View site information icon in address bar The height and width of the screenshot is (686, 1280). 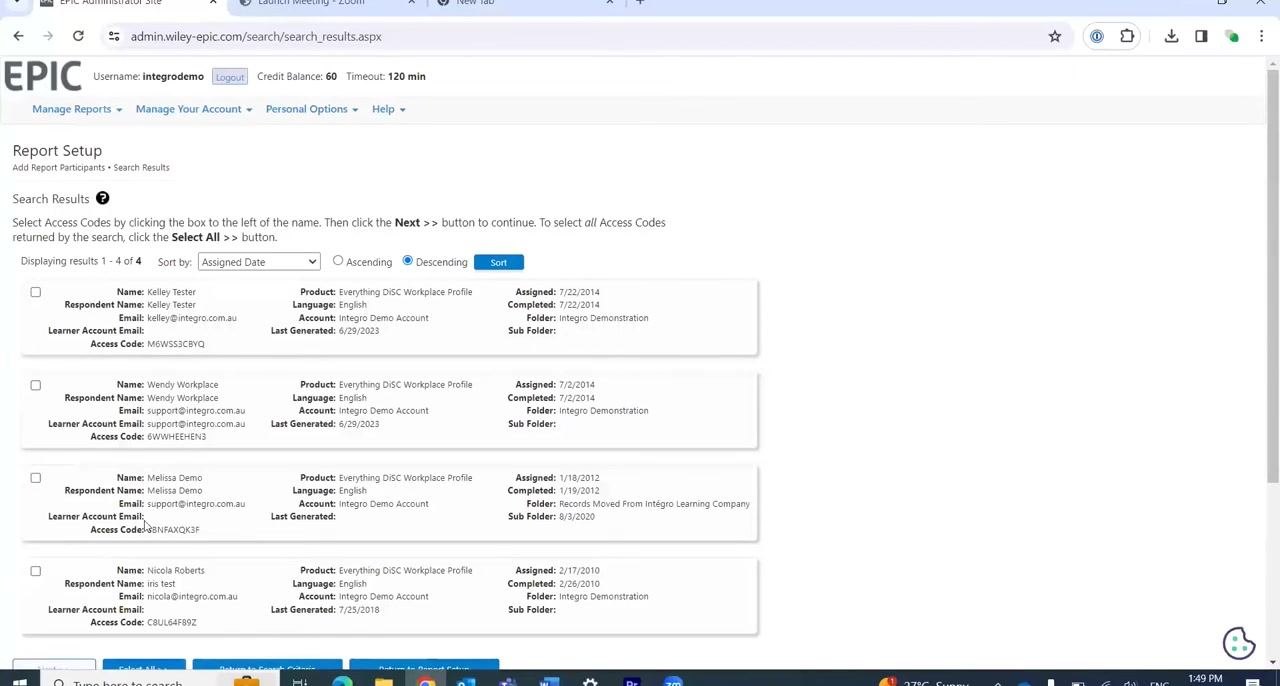pyautogui.click(x=114, y=36)
